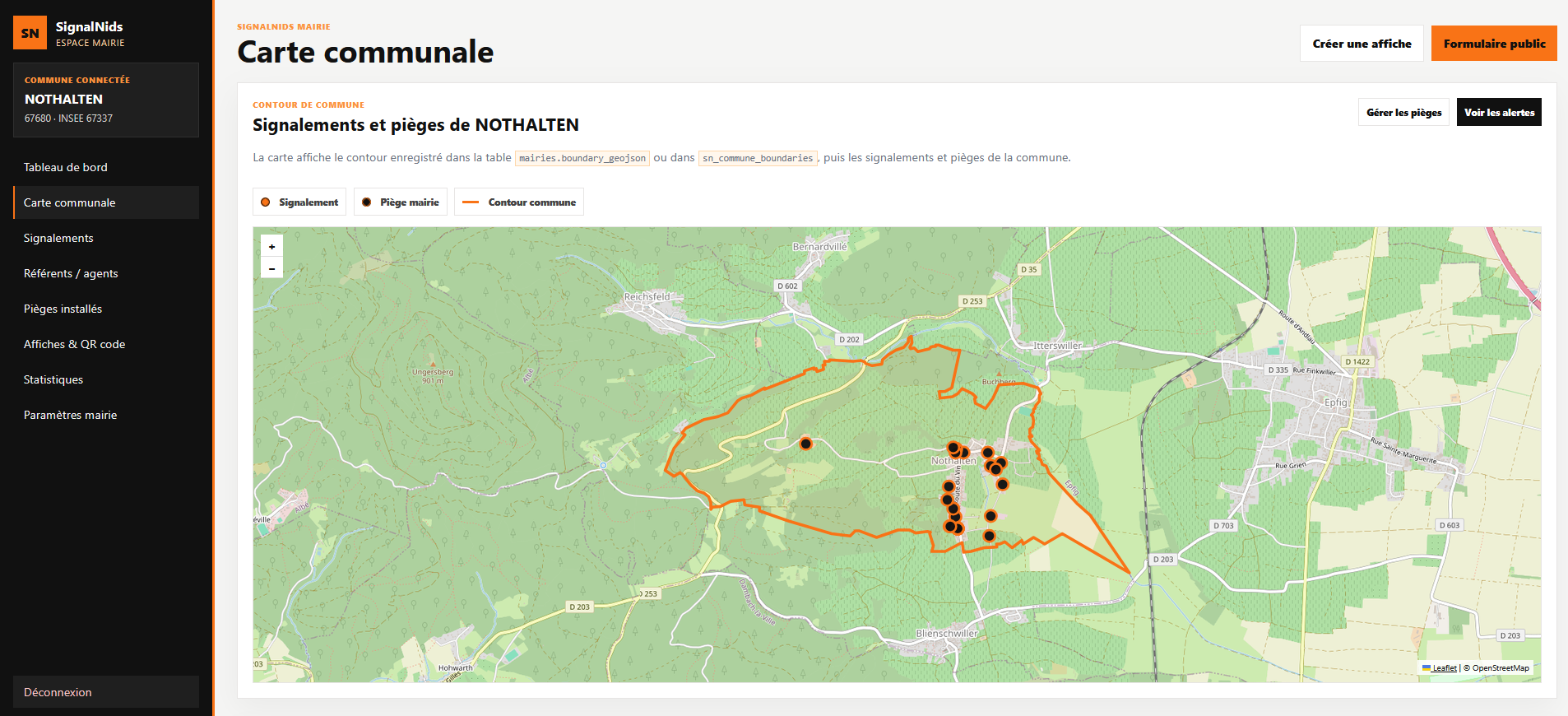Select the Carte communale sidebar item
Viewport: 1568px width, 716px height.
(106, 202)
